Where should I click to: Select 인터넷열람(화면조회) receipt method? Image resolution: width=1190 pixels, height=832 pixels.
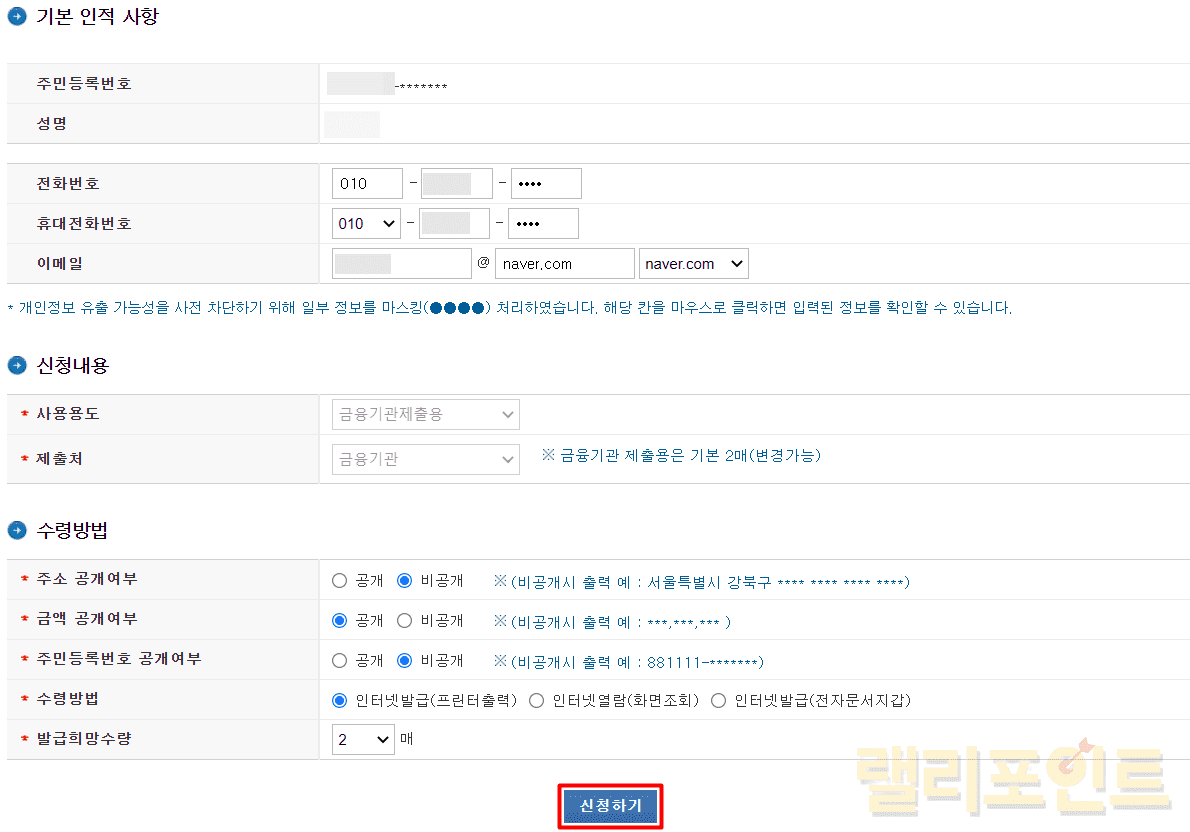coord(537,700)
